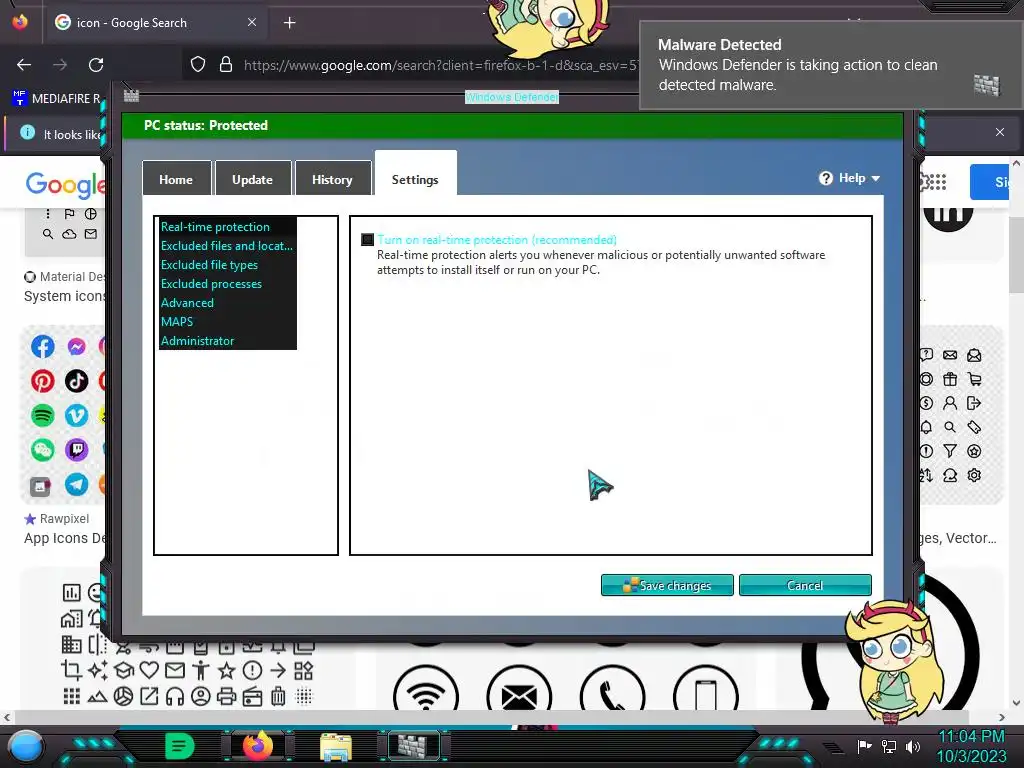The height and width of the screenshot is (768, 1024).
Task: Open the History tab in Windows Defender
Action: point(332,178)
